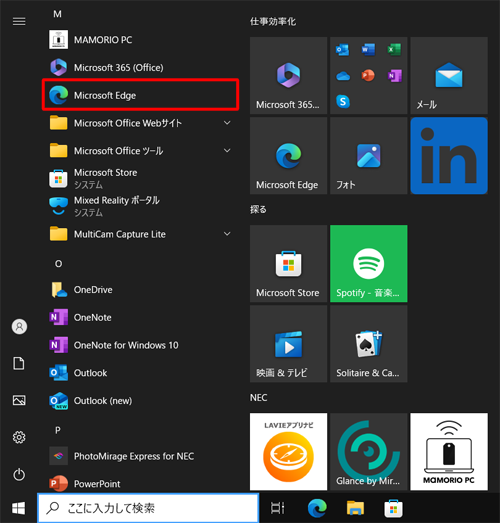This screenshot has height=523, width=500.
Task: Click the ここに入力して検索 search box
Action: (x=148, y=508)
